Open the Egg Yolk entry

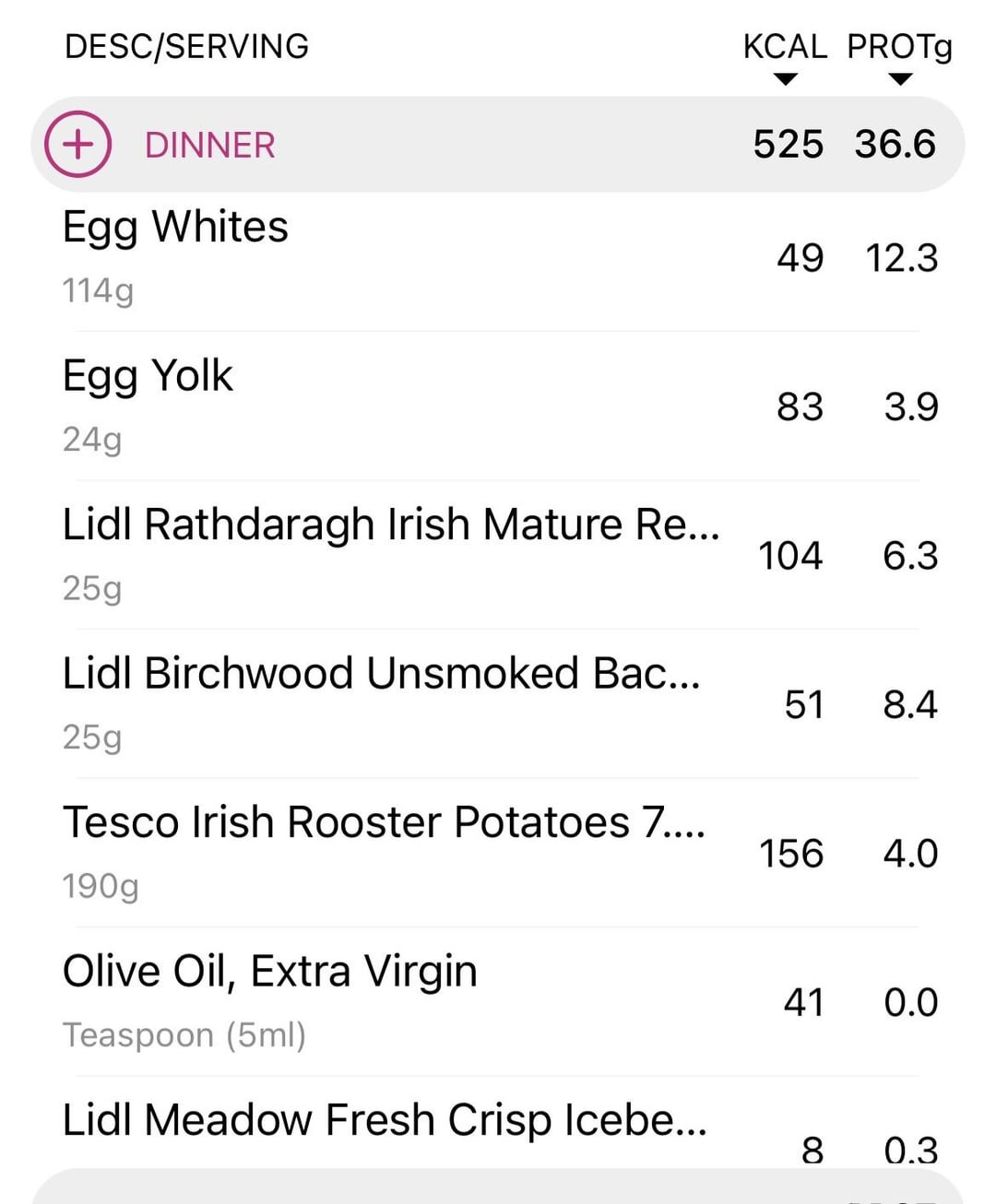coord(148,376)
